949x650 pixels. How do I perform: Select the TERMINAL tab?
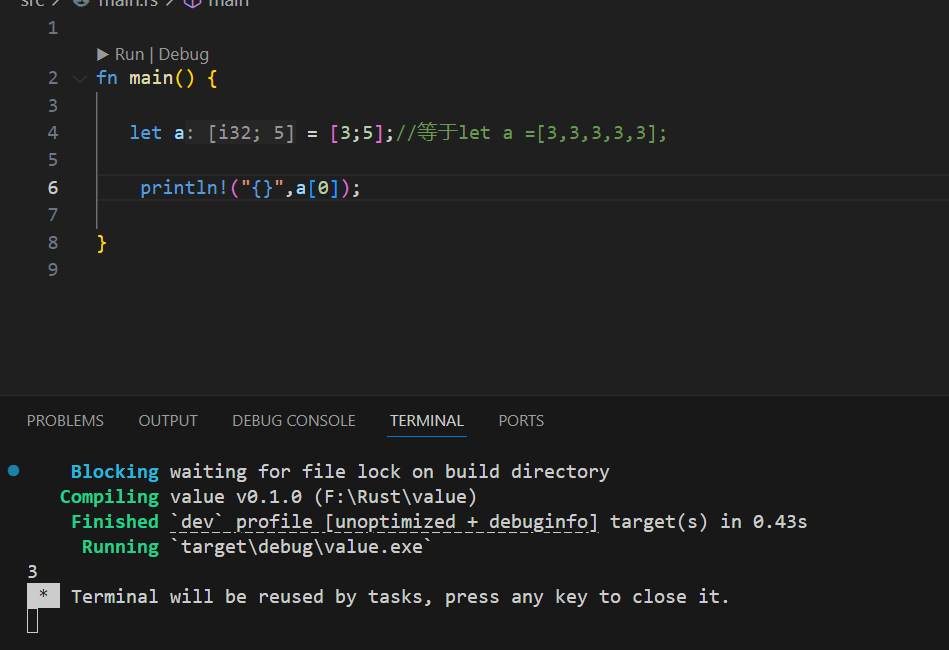coord(427,421)
